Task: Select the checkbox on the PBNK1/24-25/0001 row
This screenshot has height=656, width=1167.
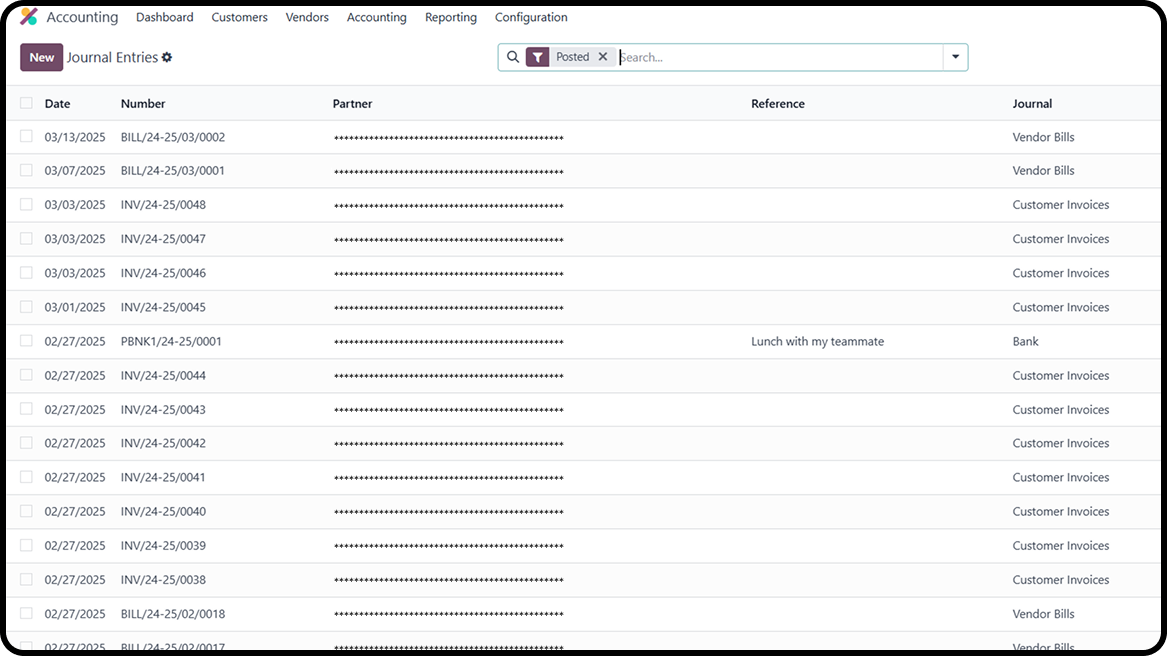Action: [x=25, y=340]
